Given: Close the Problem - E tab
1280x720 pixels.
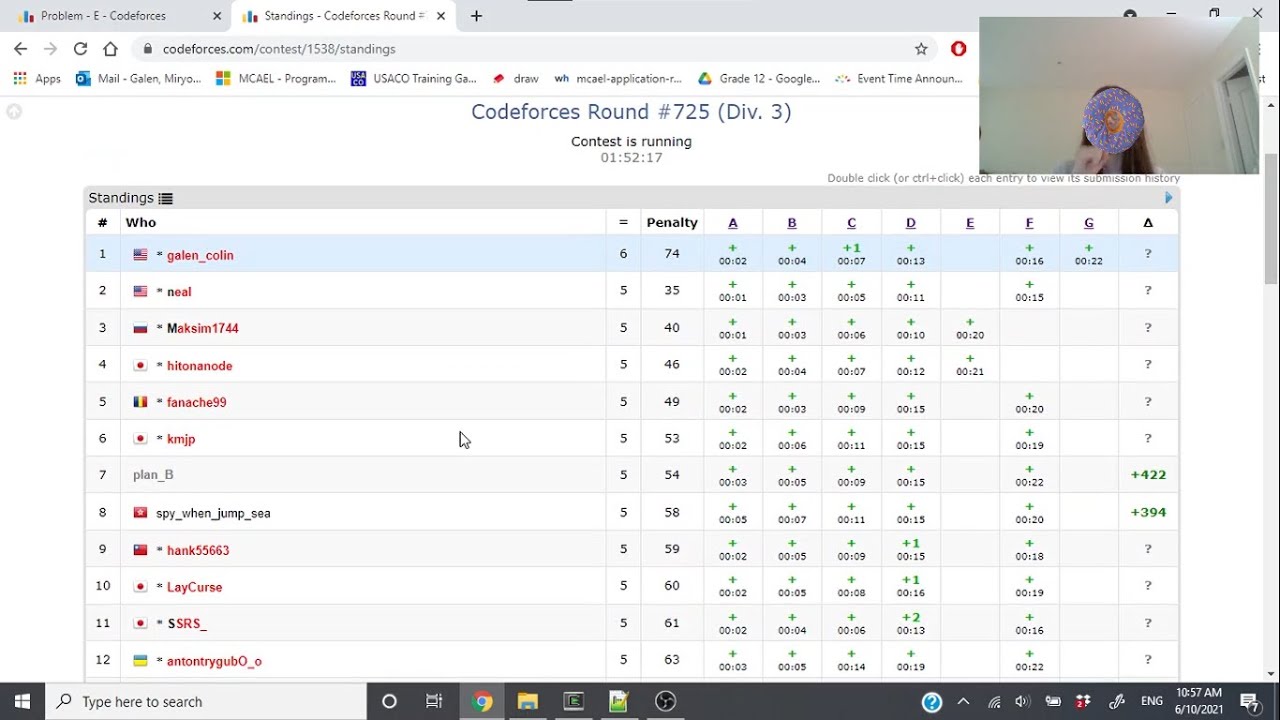Looking at the screenshot, I should (215, 16).
